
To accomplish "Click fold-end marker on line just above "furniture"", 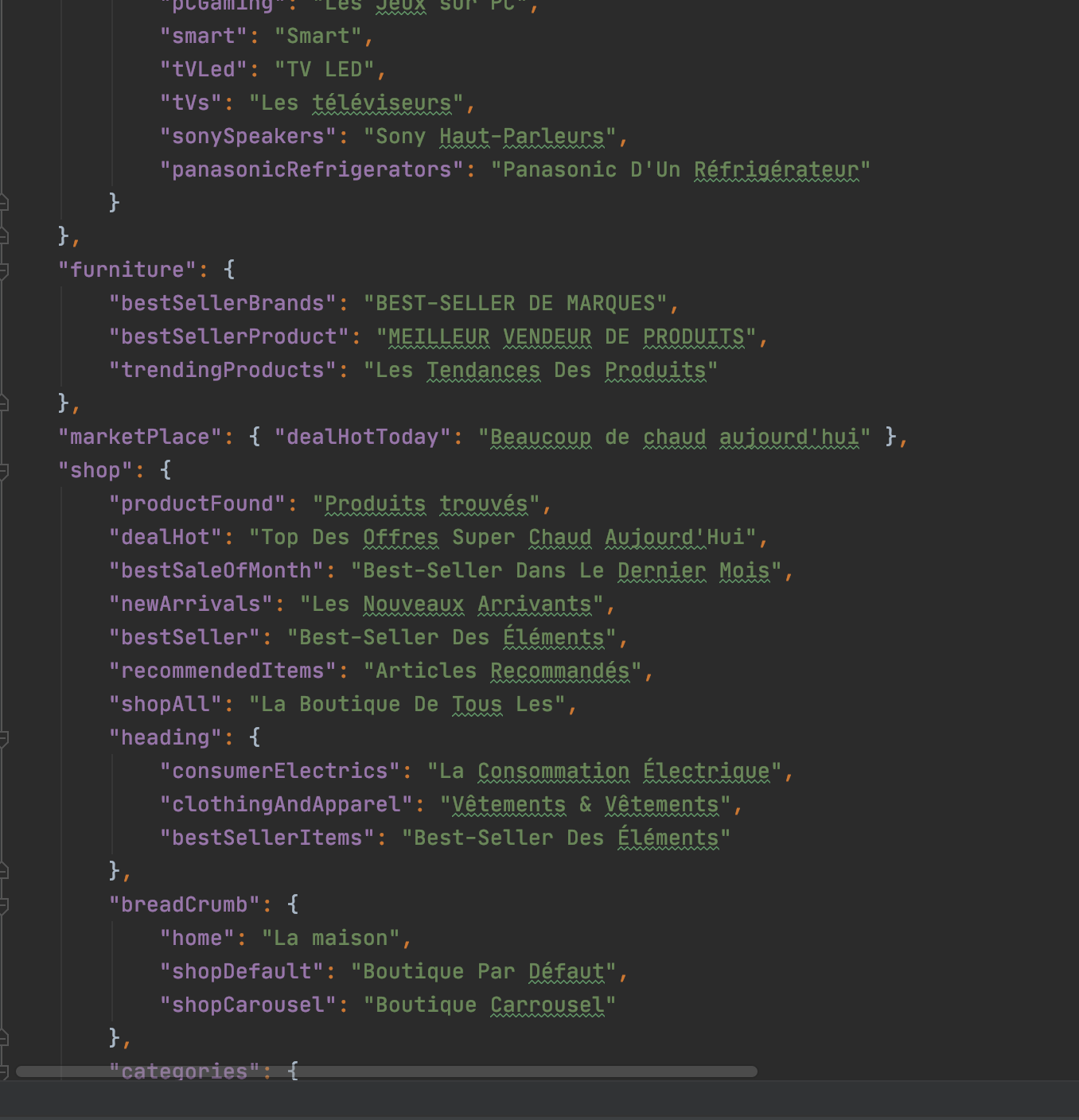I will point(4,236).
